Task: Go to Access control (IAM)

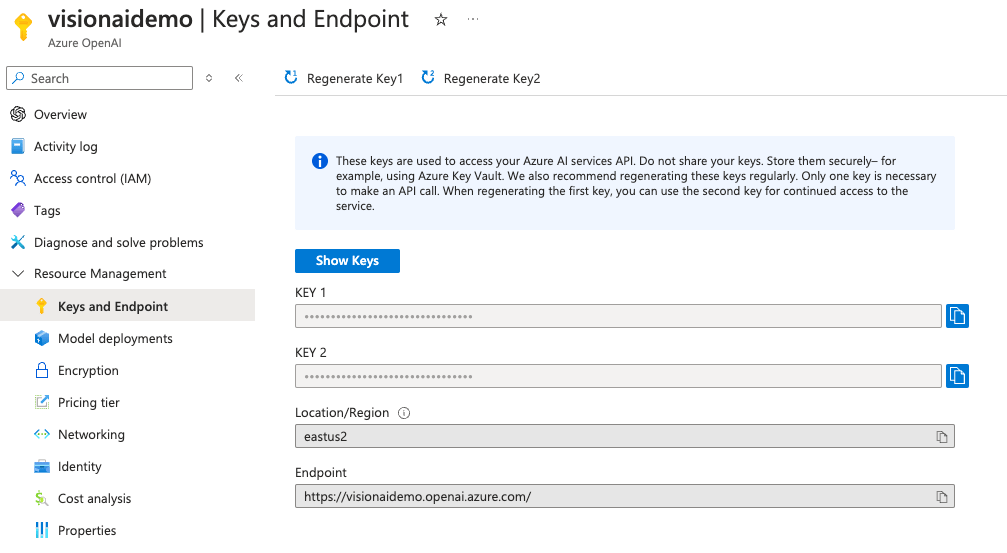Action: click(92, 179)
